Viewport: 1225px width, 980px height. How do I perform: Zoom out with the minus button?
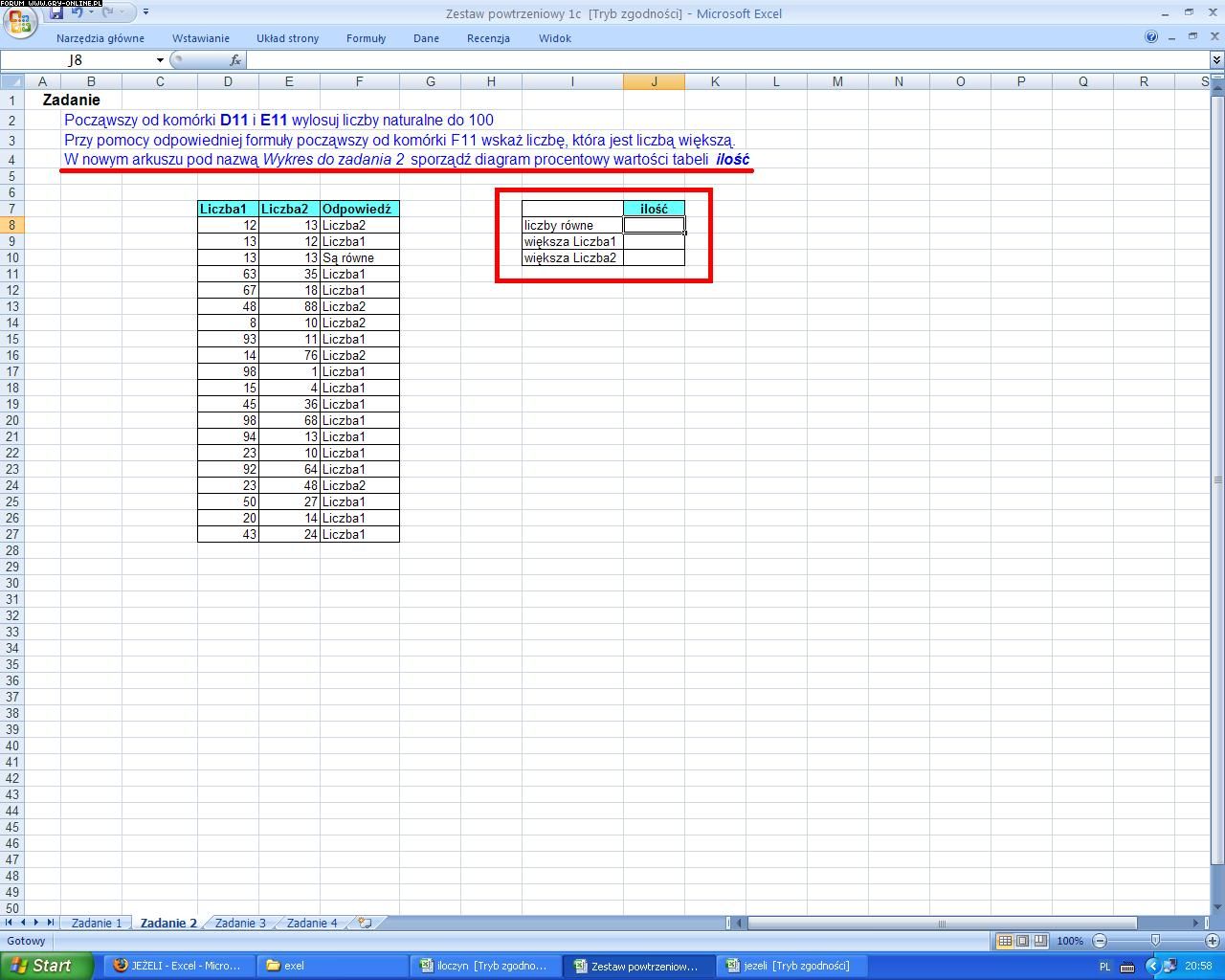(x=1100, y=941)
